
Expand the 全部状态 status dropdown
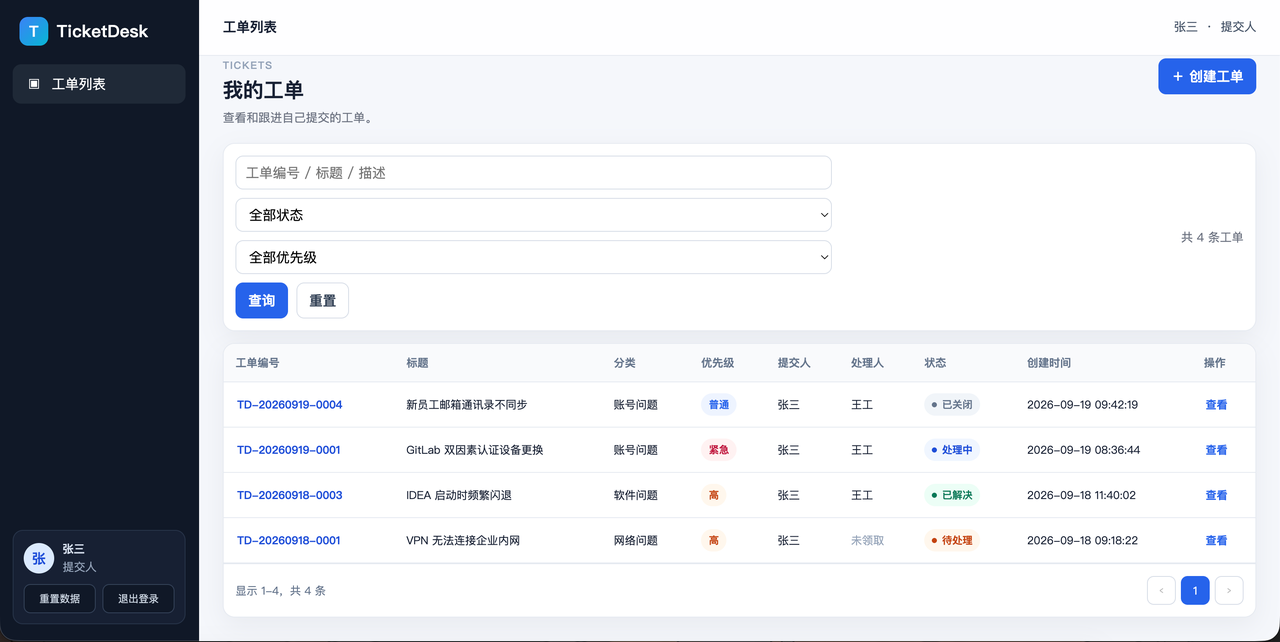point(533,215)
